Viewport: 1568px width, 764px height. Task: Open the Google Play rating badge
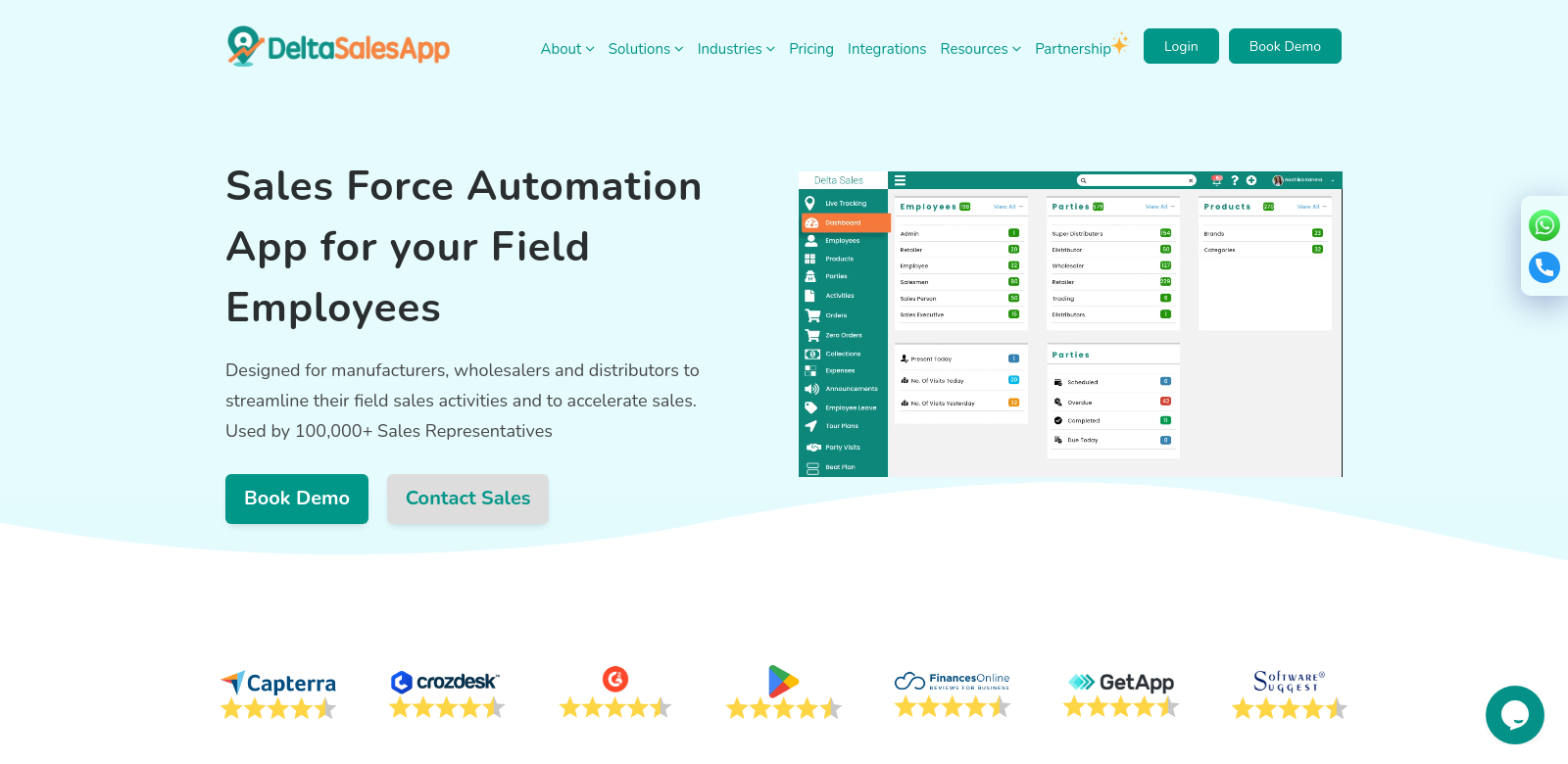coord(784,692)
